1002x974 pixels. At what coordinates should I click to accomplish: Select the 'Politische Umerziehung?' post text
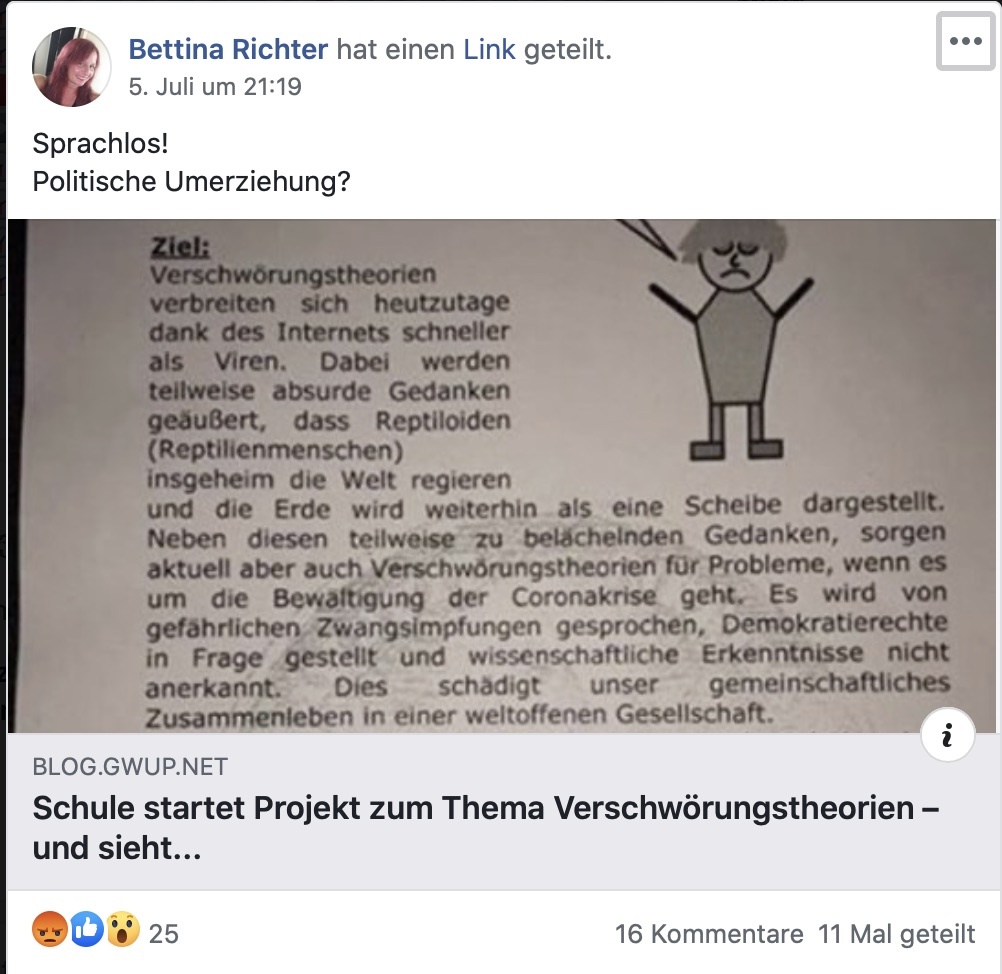pos(192,182)
